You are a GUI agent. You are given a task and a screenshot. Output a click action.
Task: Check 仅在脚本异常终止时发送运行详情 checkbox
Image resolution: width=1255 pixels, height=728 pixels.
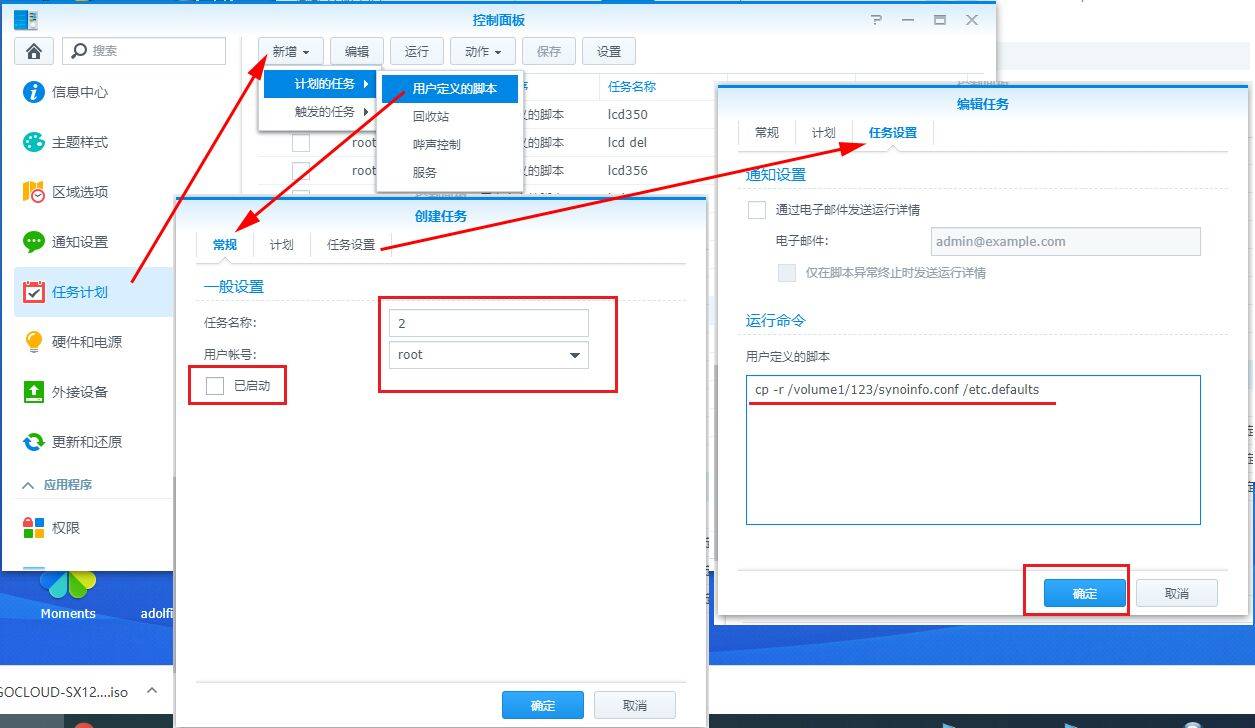787,272
